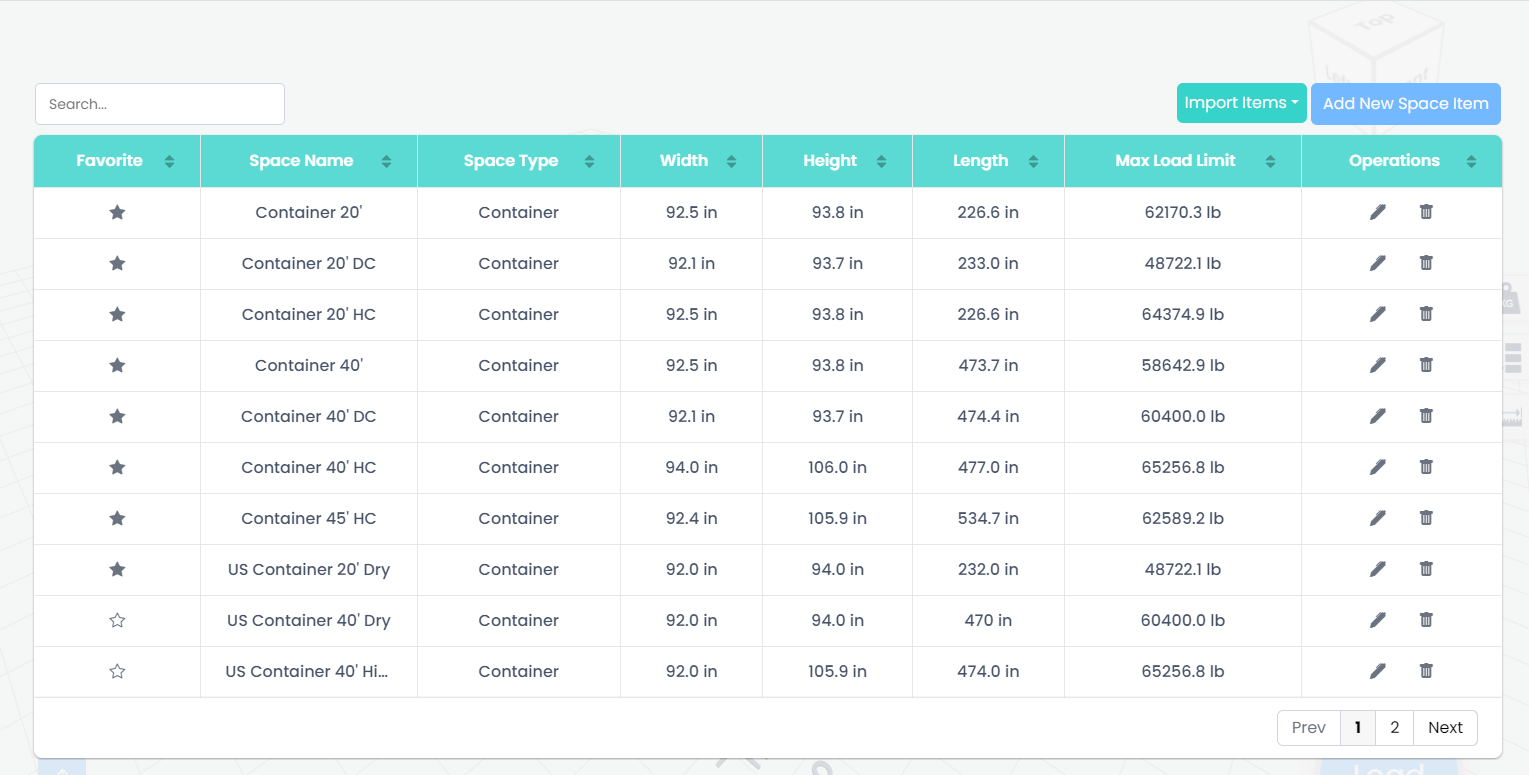Select the 473.7 in length cell

988,365
